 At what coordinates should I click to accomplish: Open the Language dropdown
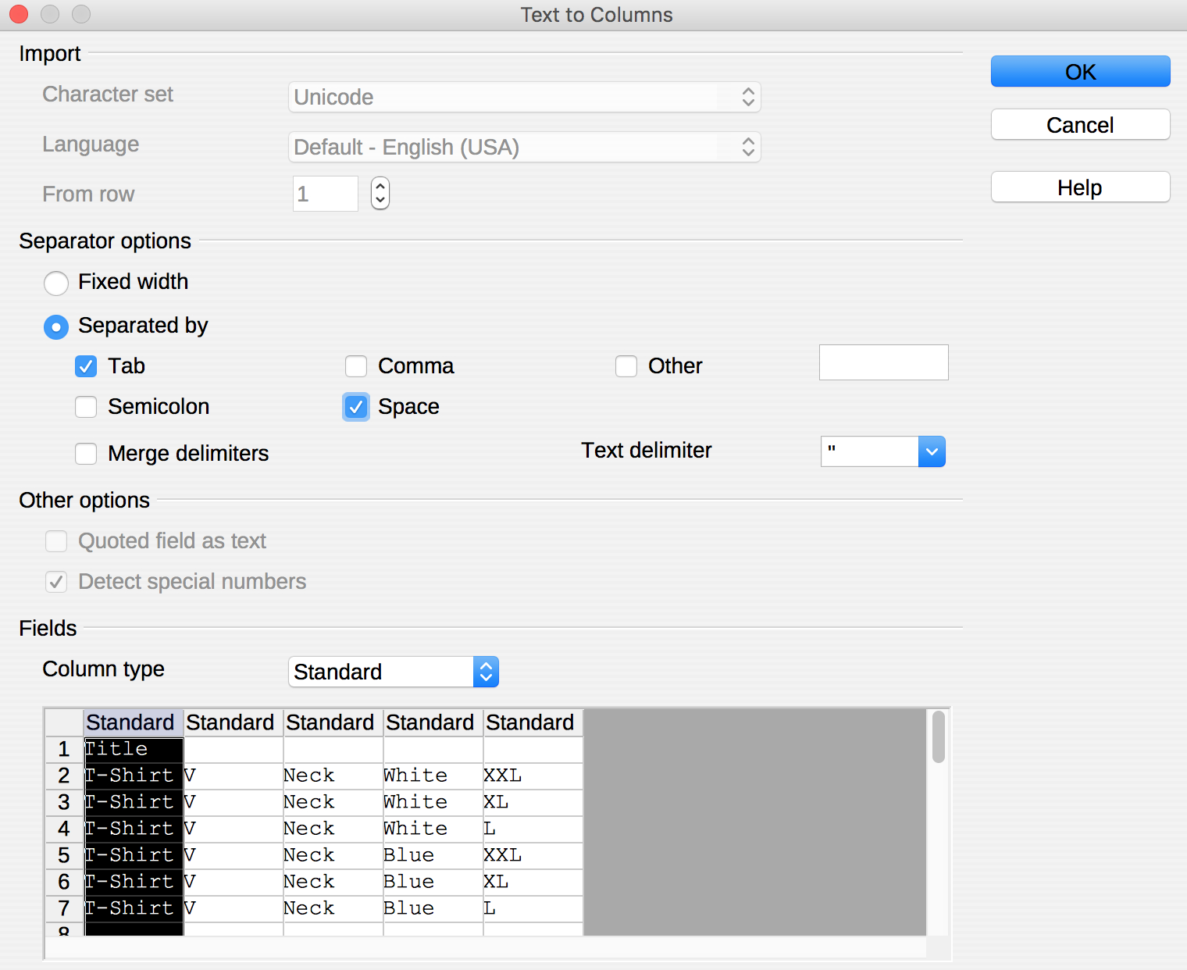(x=747, y=147)
